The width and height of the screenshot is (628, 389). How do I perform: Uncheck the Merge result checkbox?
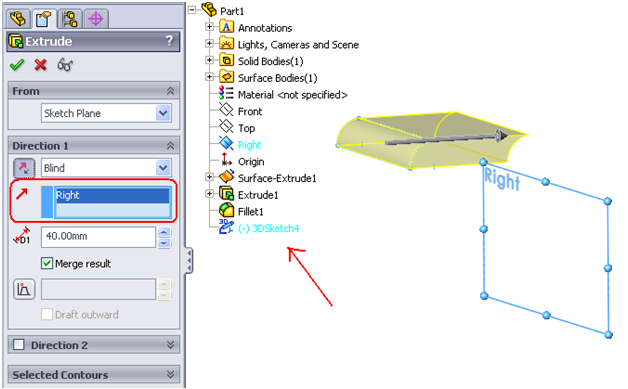[x=47, y=263]
